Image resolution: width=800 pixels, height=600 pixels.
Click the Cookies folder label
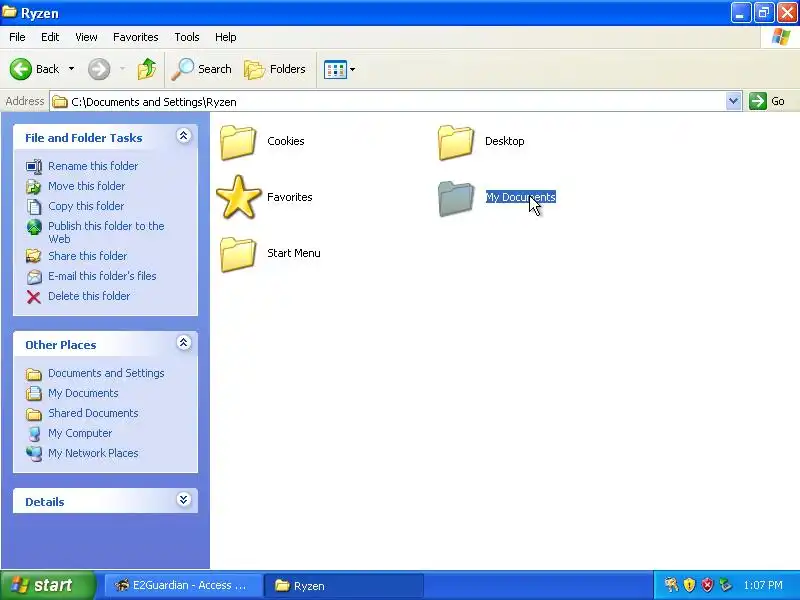(286, 141)
